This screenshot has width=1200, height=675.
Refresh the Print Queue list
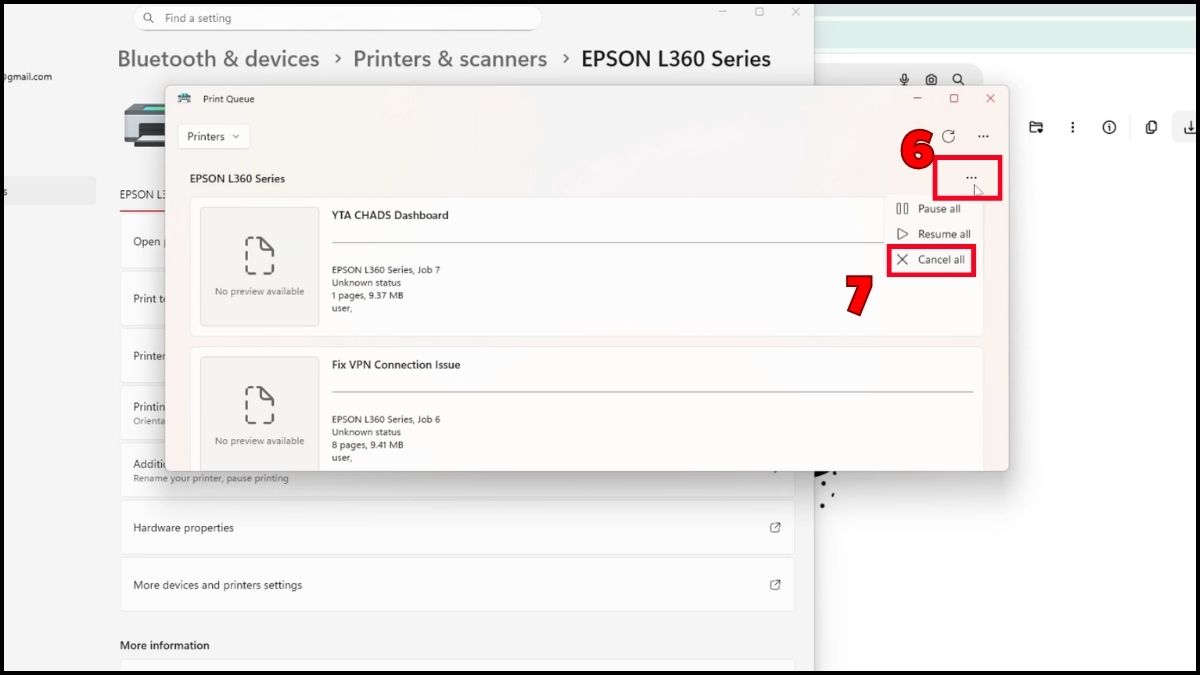click(949, 136)
